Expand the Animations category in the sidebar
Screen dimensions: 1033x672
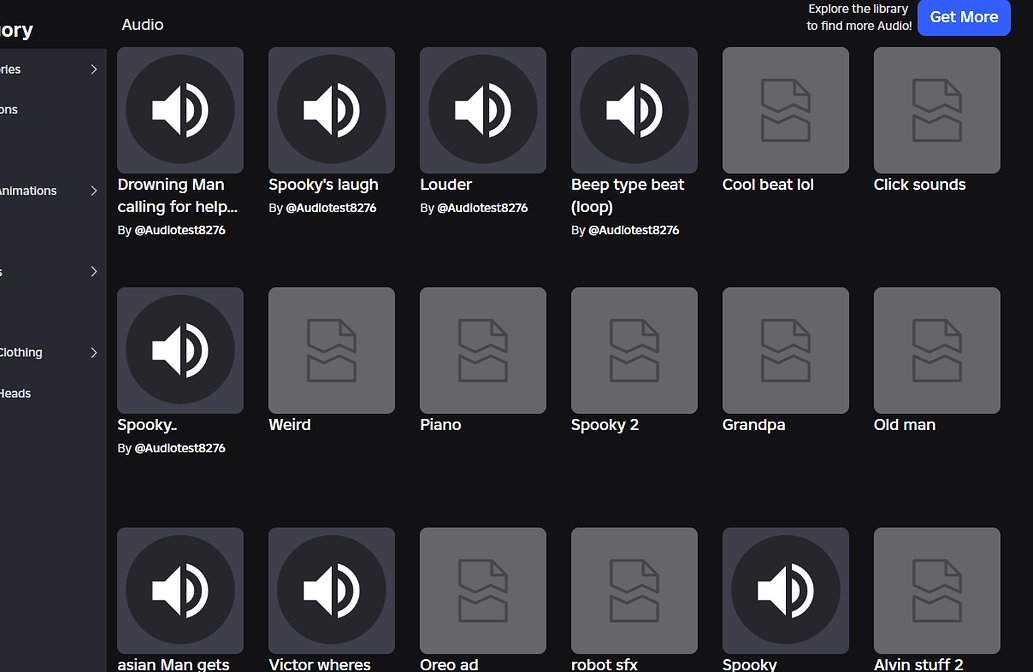[93, 190]
